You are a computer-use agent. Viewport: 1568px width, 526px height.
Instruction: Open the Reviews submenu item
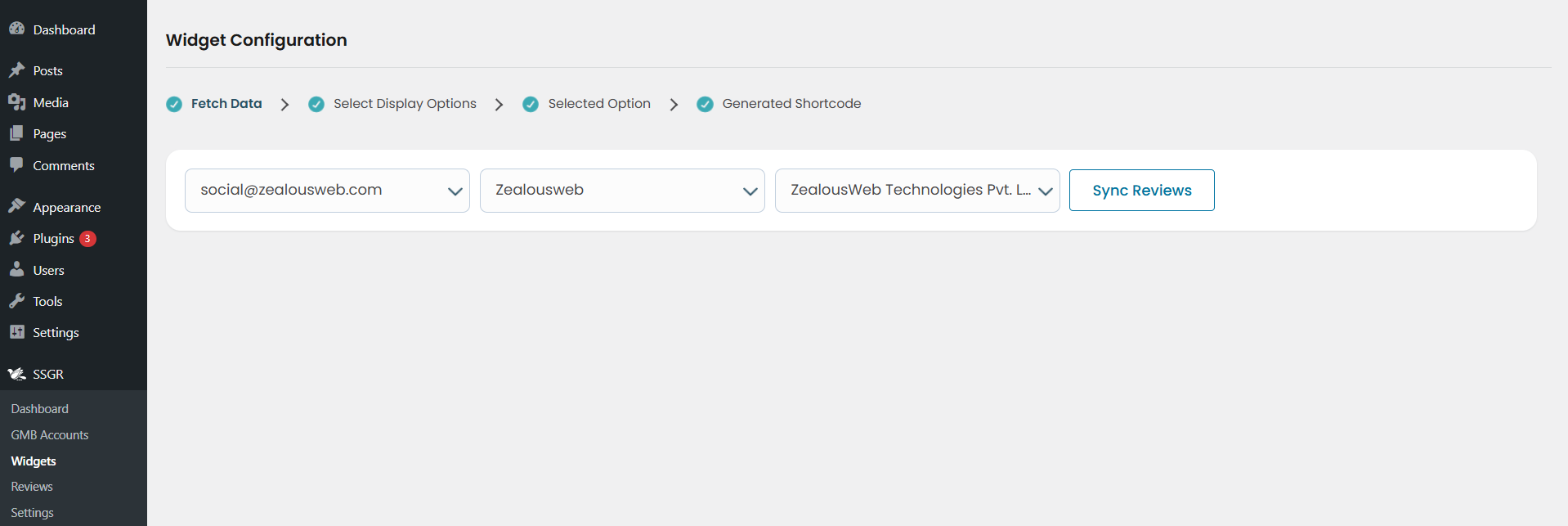click(32, 487)
